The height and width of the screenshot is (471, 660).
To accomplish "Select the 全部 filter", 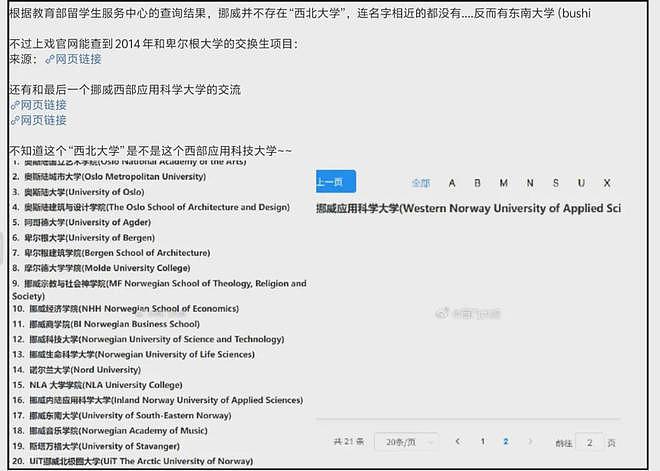I will pos(420,183).
